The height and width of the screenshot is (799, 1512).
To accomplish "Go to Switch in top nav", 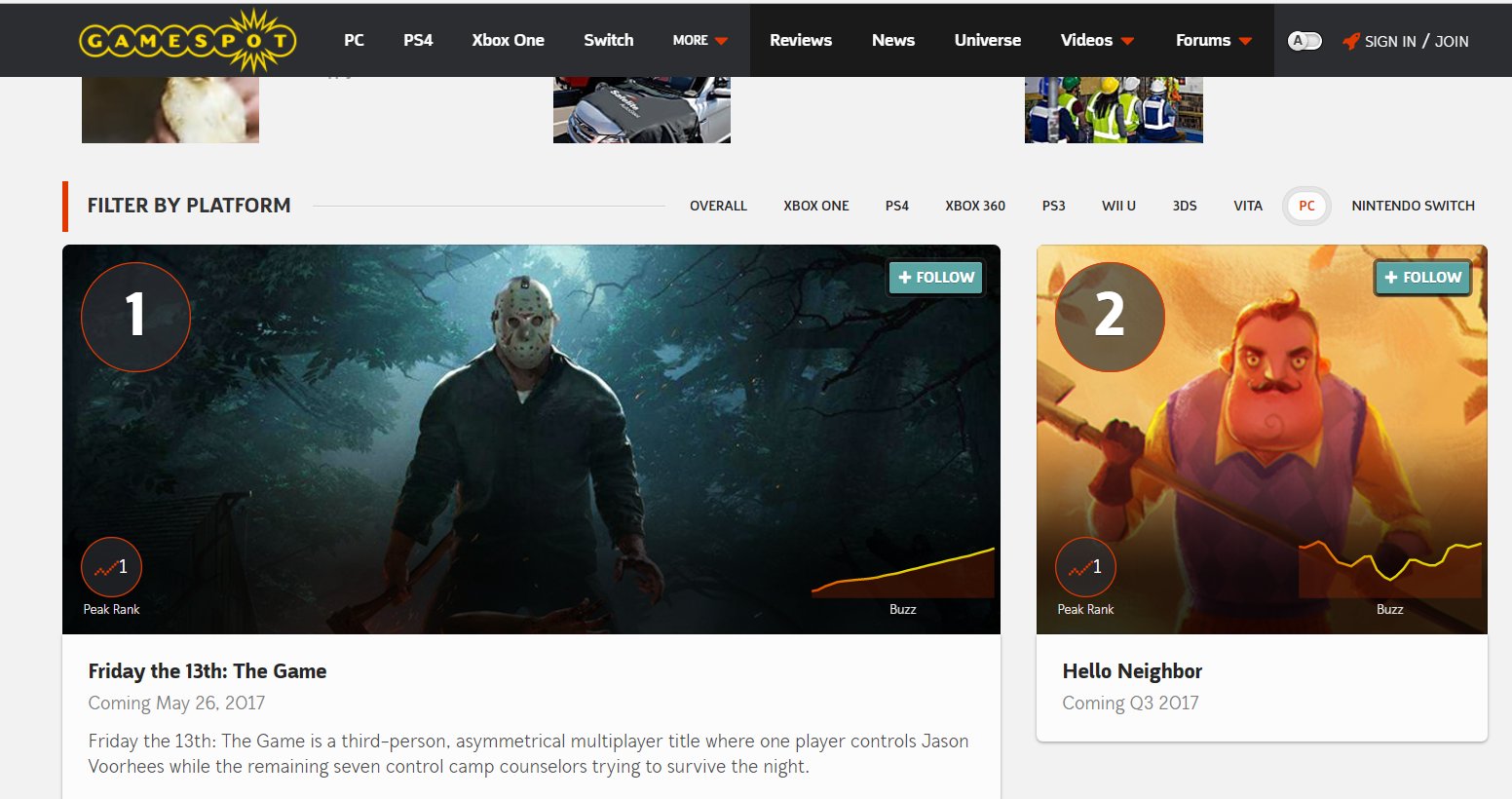I will tap(608, 40).
